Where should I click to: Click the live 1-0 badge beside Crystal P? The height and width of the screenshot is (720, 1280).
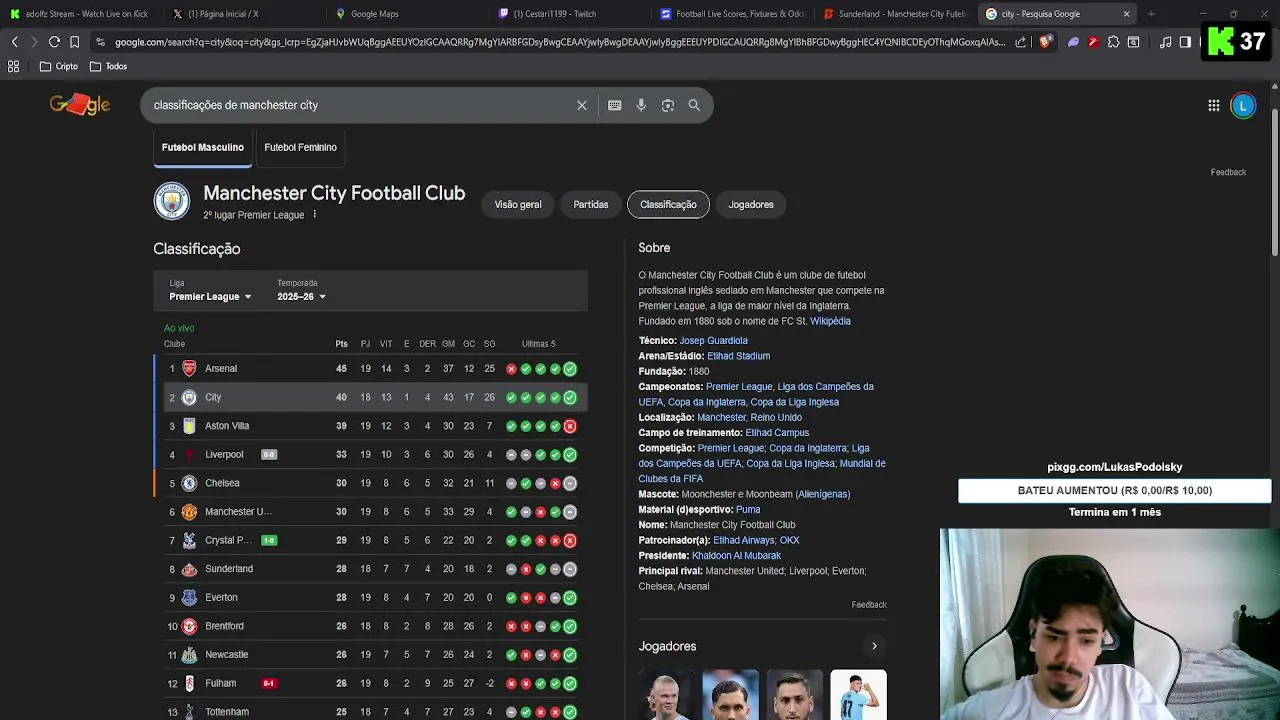[x=269, y=541]
